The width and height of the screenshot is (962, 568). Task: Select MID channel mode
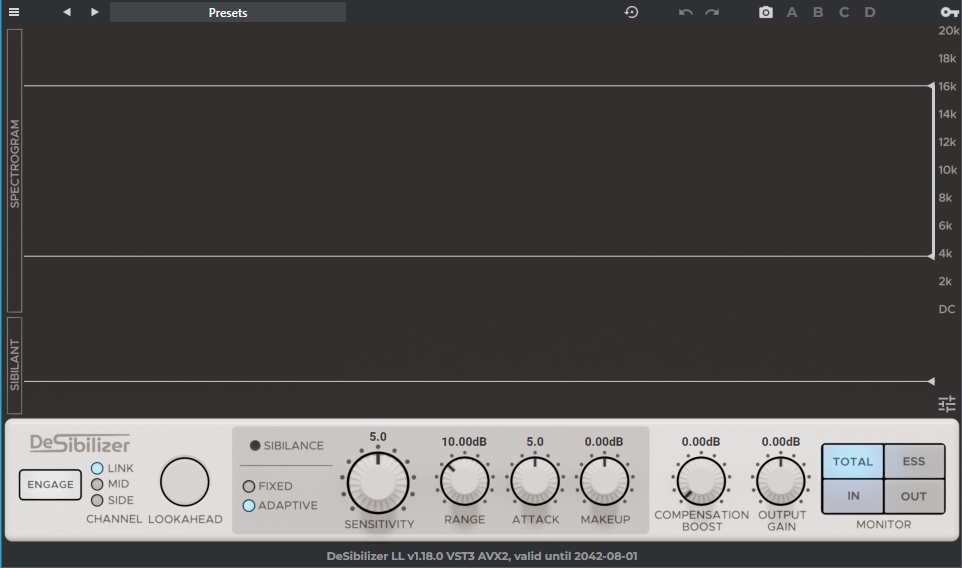(x=97, y=484)
